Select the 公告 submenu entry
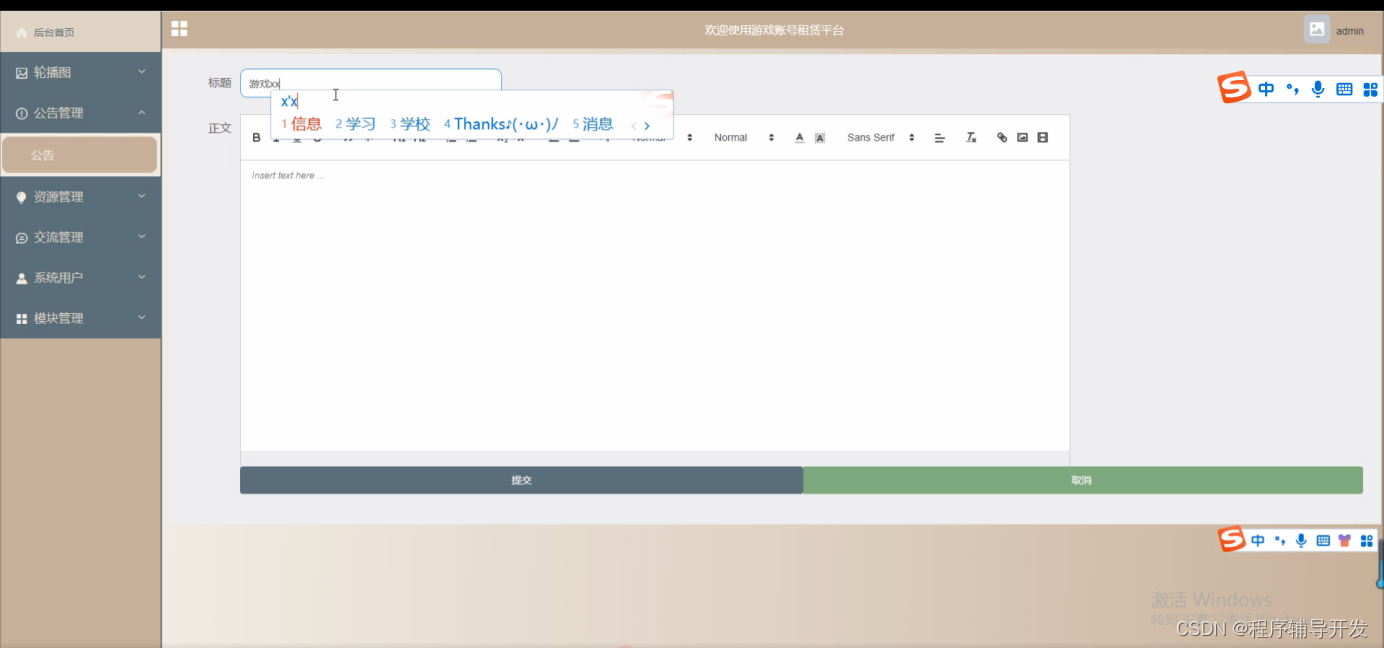The height and width of the screenshot is (648, 1384). click(x=80, y=155)
